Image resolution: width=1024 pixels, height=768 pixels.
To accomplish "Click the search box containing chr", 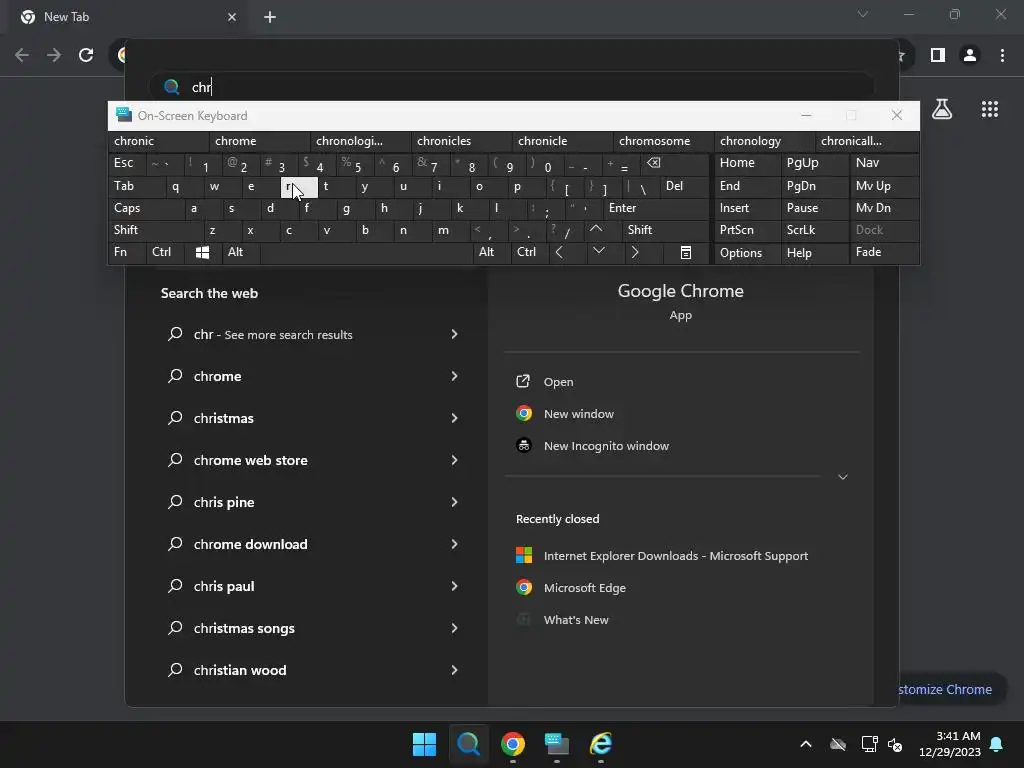I will pos(511,87).
